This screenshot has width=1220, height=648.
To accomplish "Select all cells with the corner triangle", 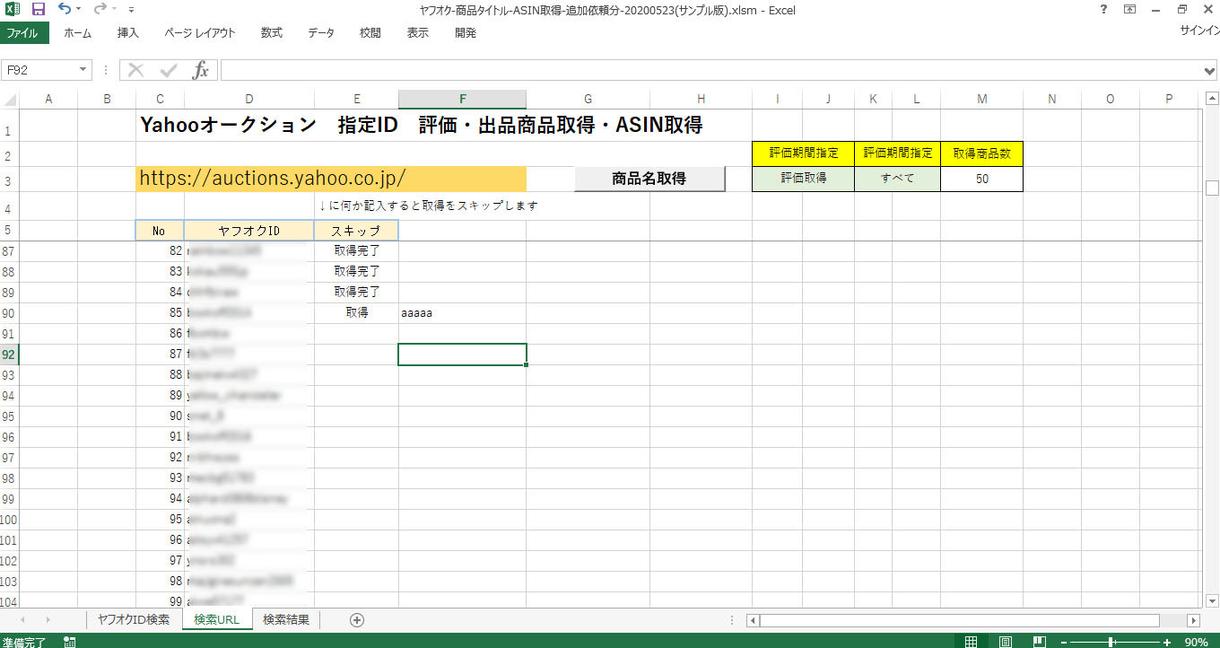I will 9,99.
